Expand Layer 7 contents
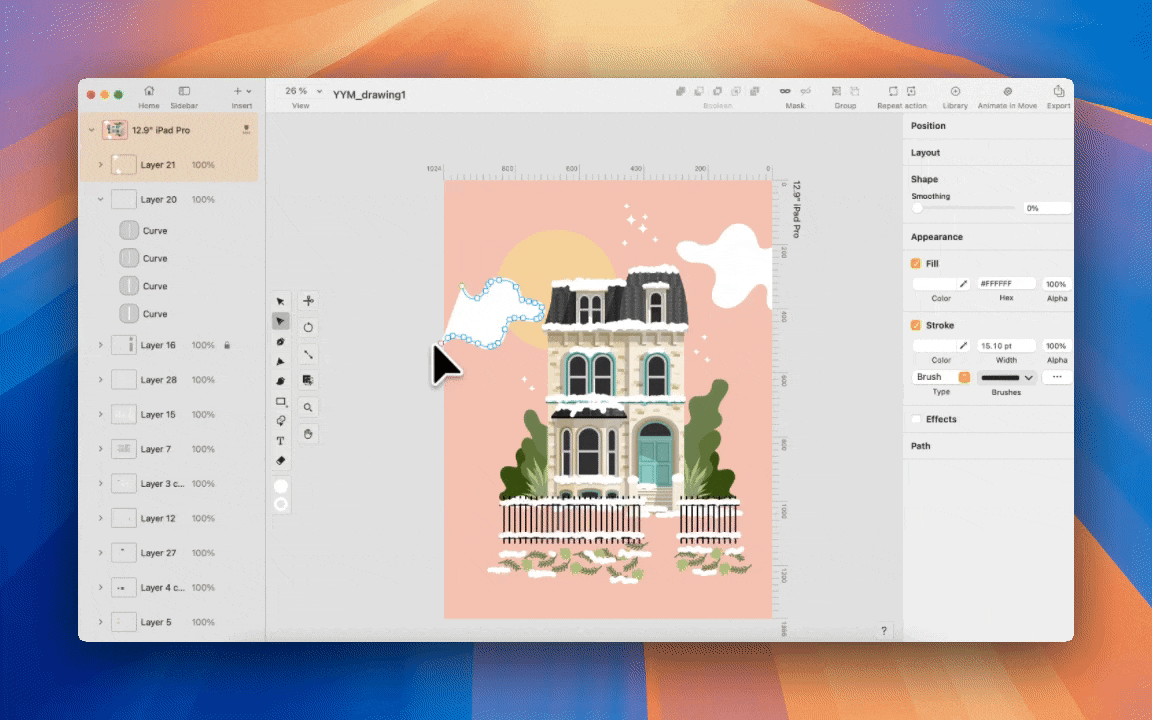Screen dimensions: 1152x720 point(101,448)
